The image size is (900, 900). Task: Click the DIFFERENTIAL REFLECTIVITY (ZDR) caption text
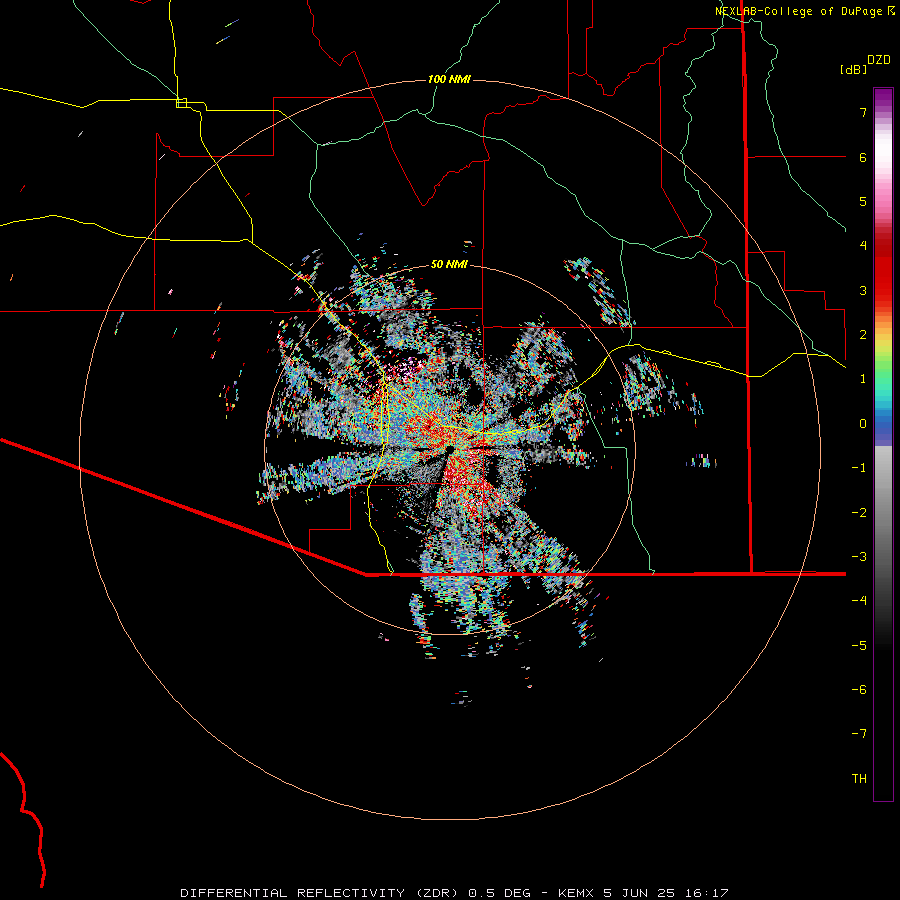pyautogui.click(x=321, y=893)
